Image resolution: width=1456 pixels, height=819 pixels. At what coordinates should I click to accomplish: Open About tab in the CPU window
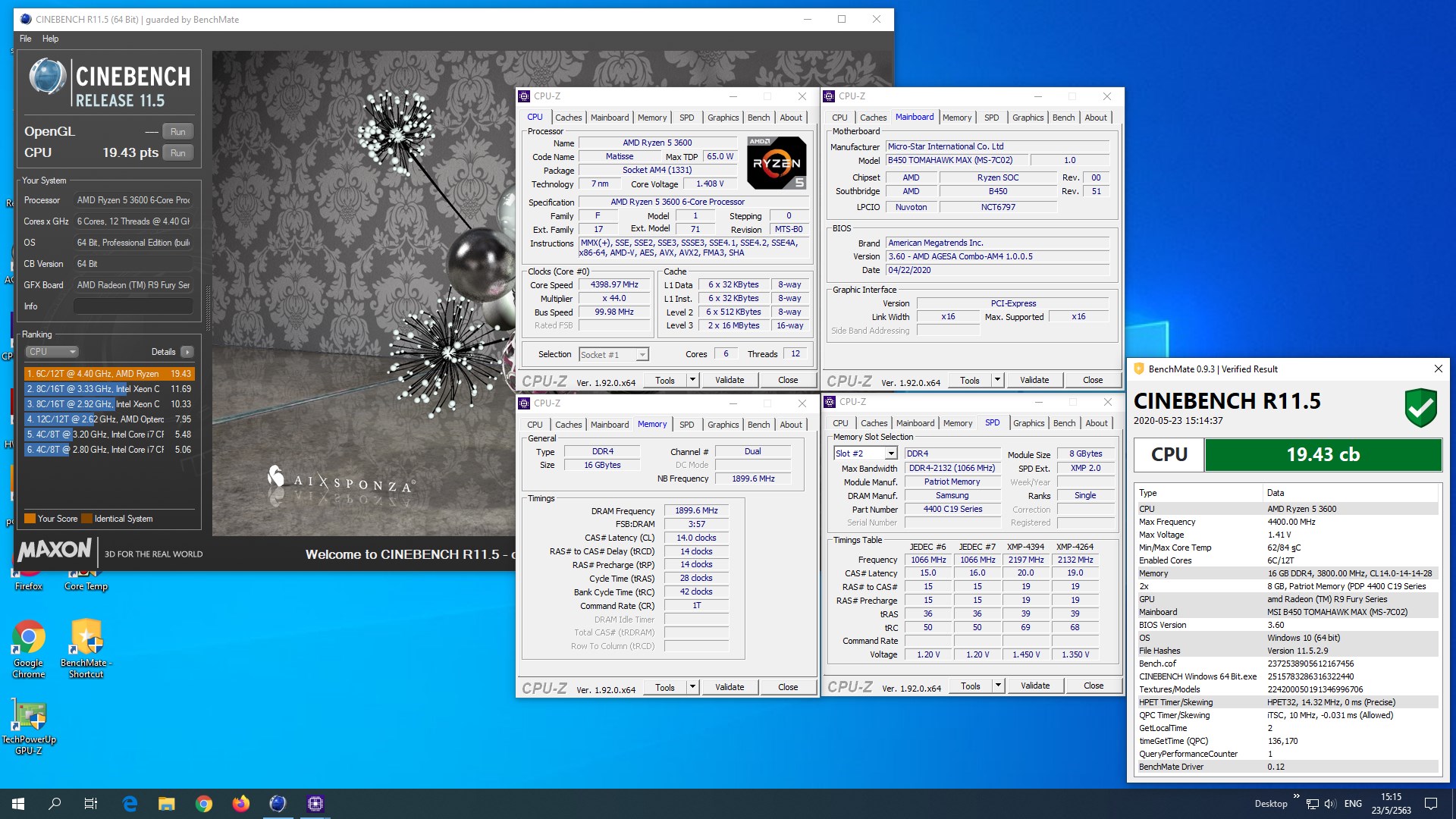tap(791, 118)
